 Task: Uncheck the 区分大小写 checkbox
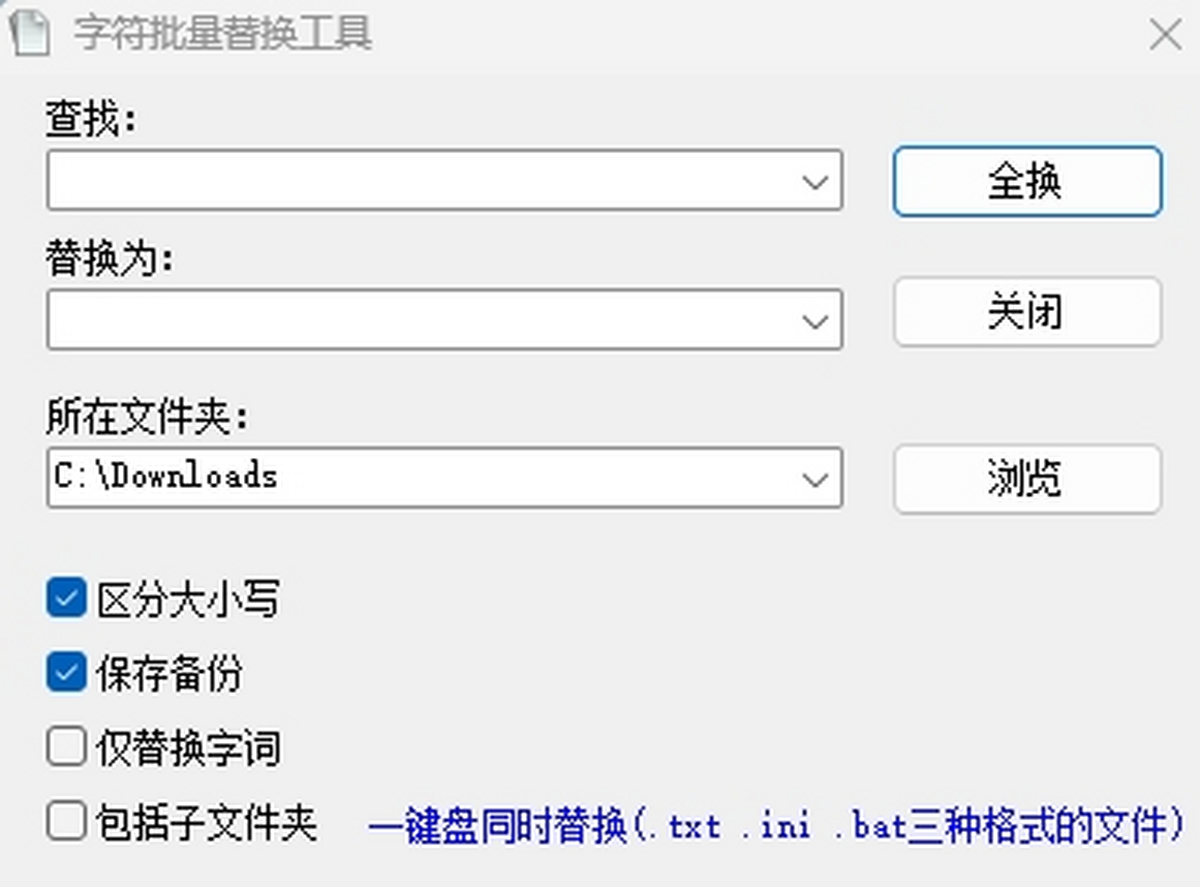pyautogui.click(x=66, y=599)
